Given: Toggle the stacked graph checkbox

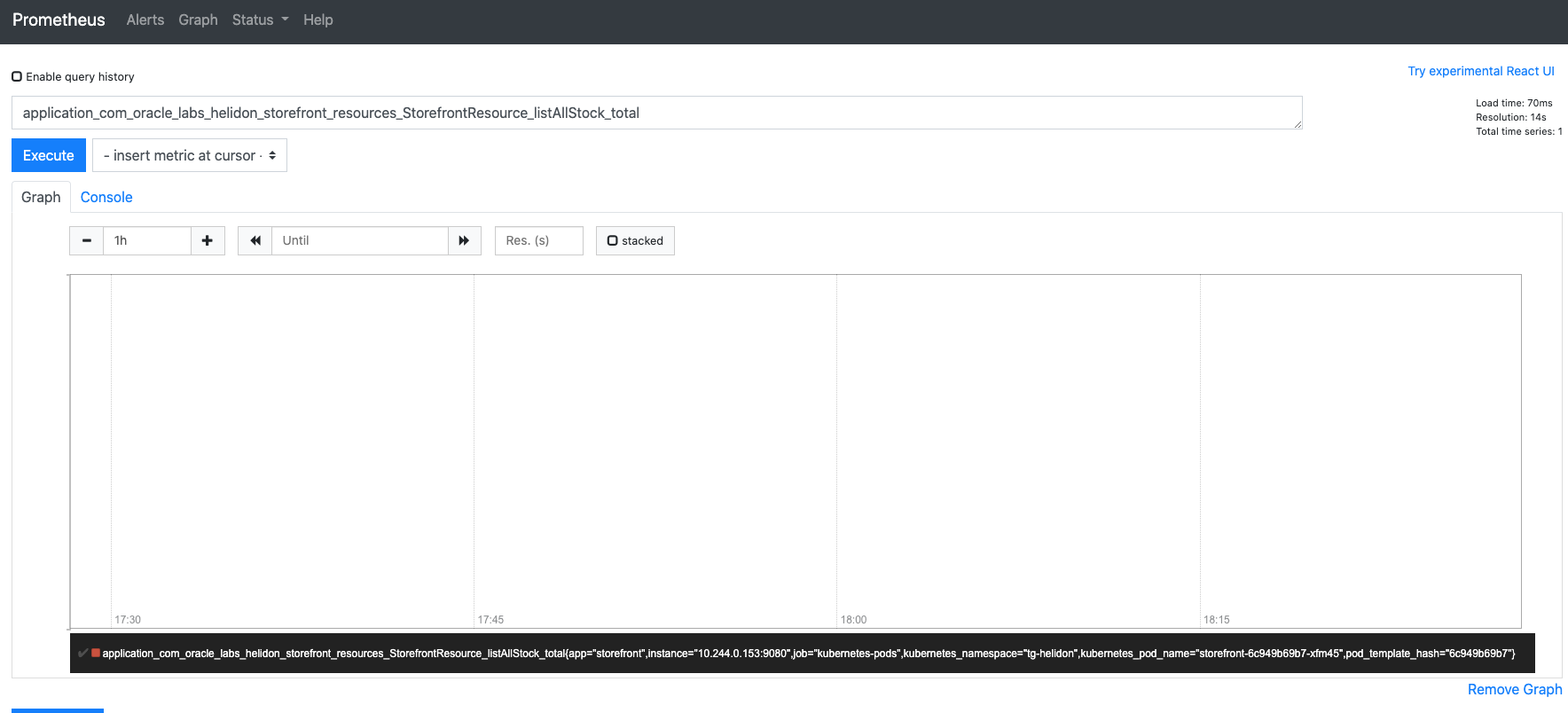Looking at the screenshot, I should point(612,240).
